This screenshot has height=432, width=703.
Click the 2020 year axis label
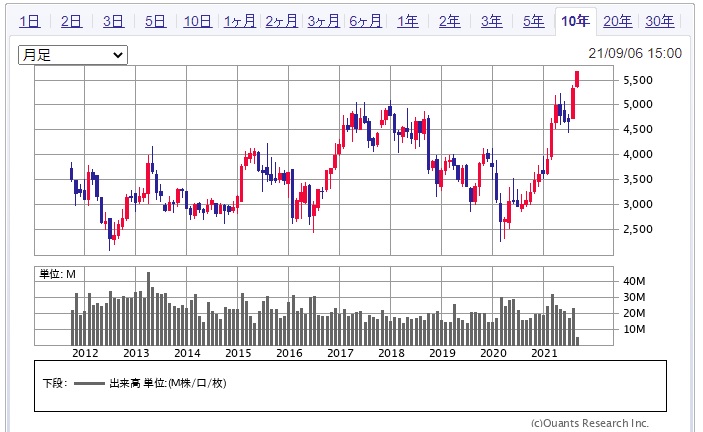pos(493,353)
